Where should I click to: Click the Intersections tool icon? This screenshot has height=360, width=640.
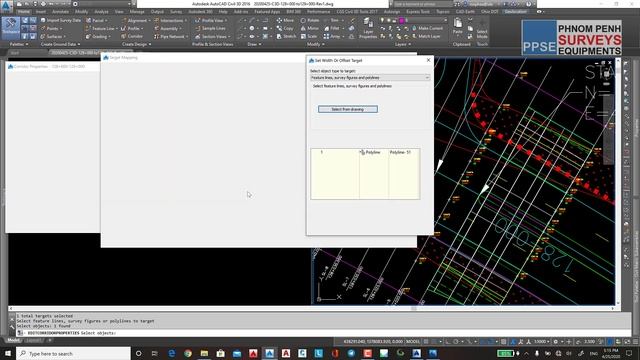point(156,20)
